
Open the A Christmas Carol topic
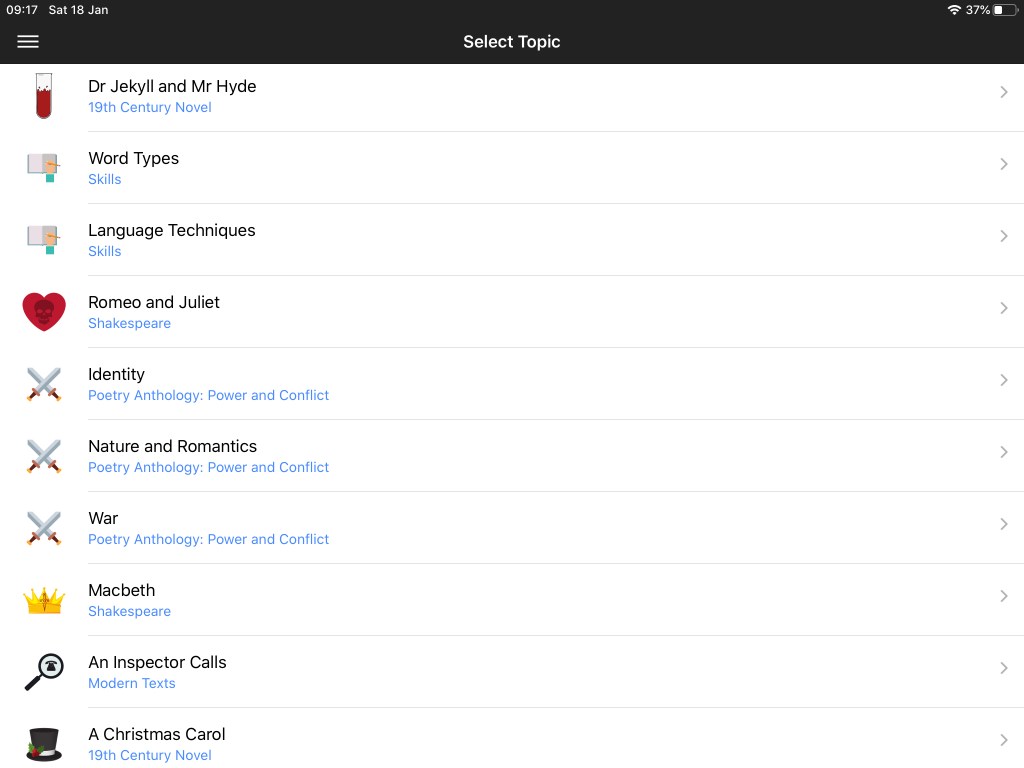tap(157, 734)
